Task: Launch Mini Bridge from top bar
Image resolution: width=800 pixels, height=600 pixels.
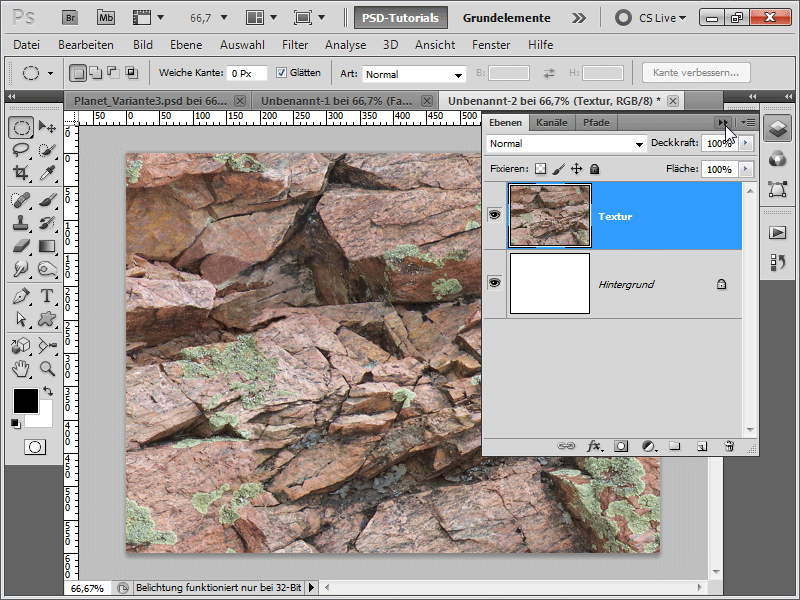Action: (106, 18)
